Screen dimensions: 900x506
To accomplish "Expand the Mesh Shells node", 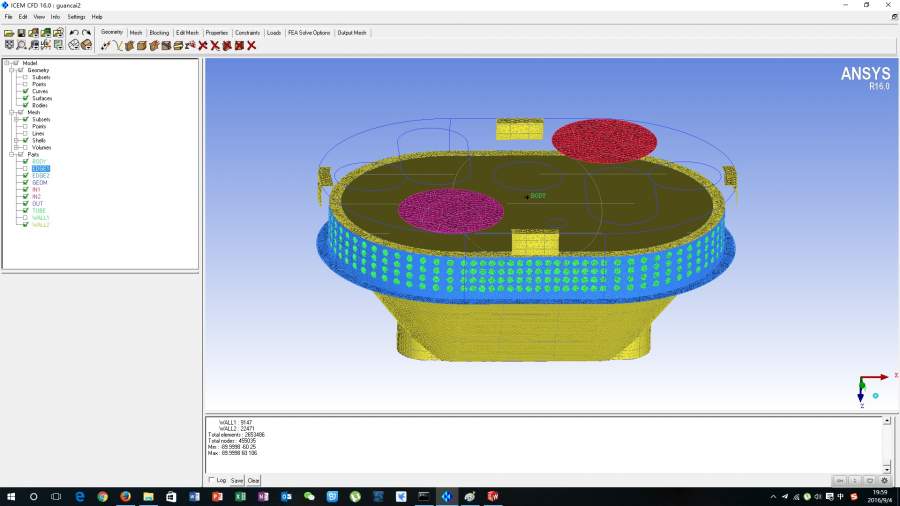I will coord(16,140).
